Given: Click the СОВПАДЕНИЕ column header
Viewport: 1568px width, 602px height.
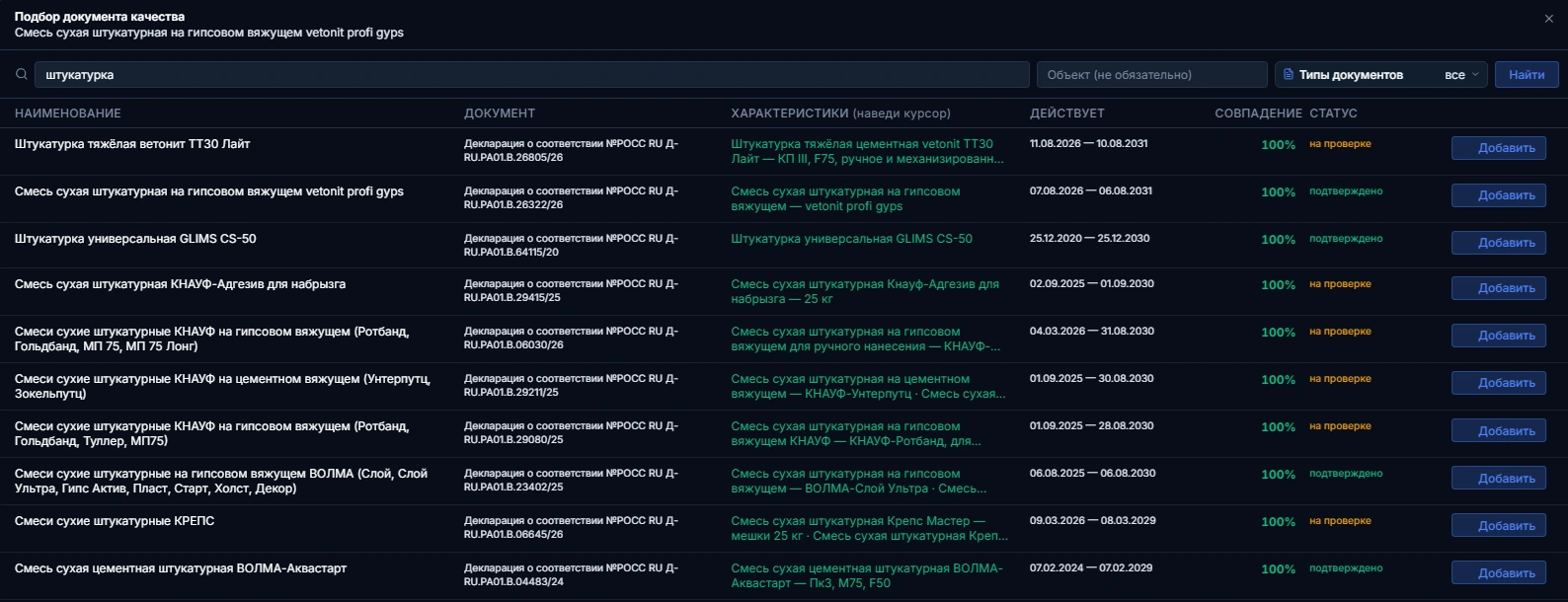Looking at the screenshot, I should [1259, 113].
